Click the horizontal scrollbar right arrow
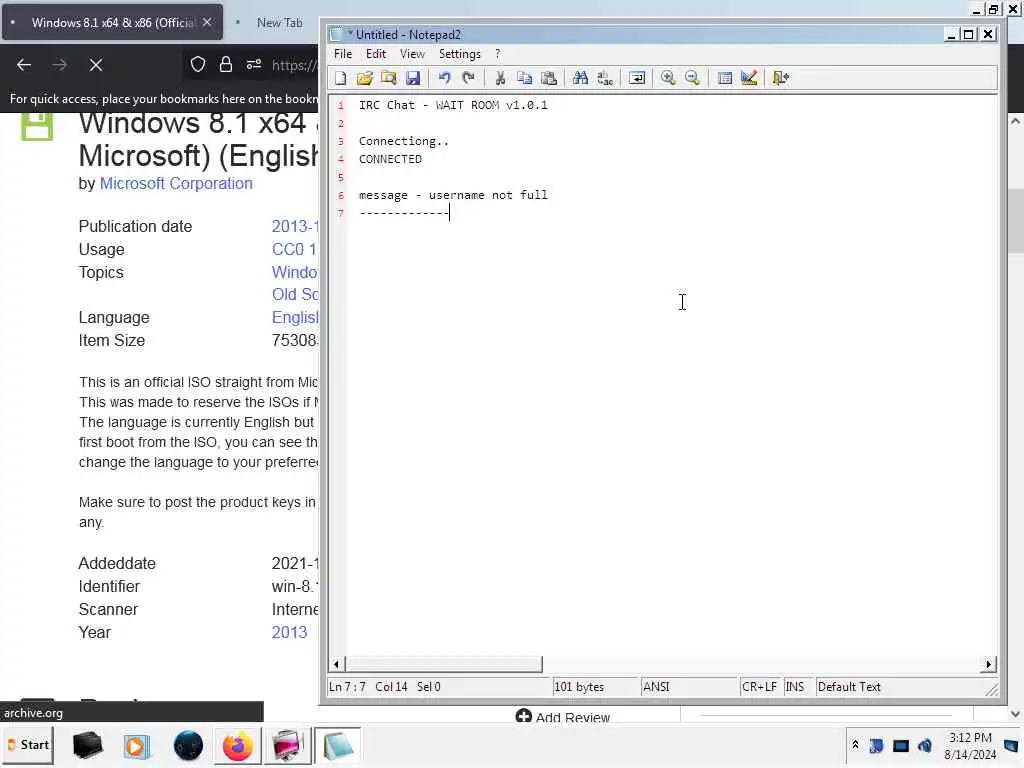Screen dimensions: 1024x768 (988, 664)
